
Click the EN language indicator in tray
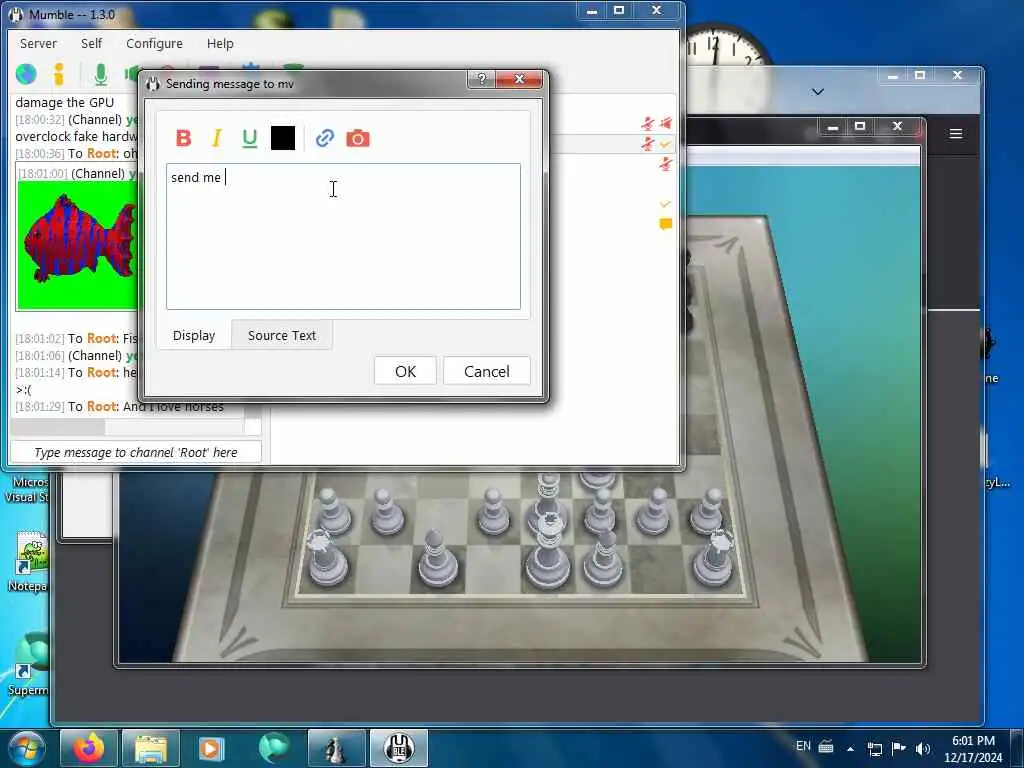(803, 746)
